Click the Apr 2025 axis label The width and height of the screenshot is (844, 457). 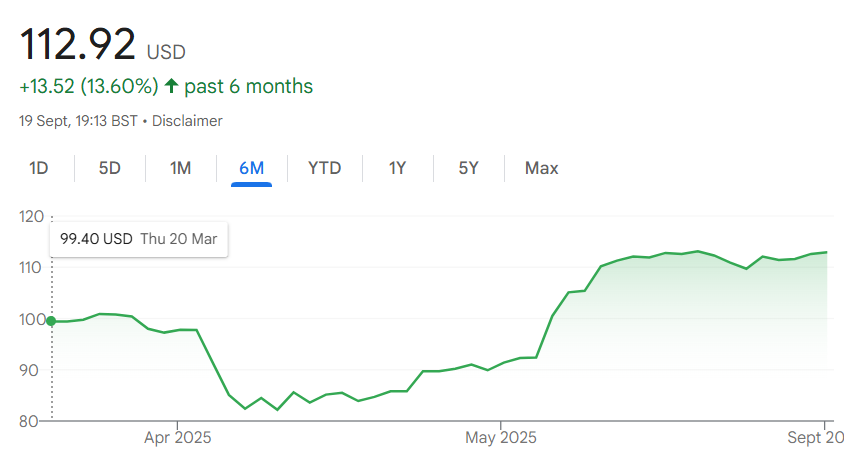(x=178, y=437)
